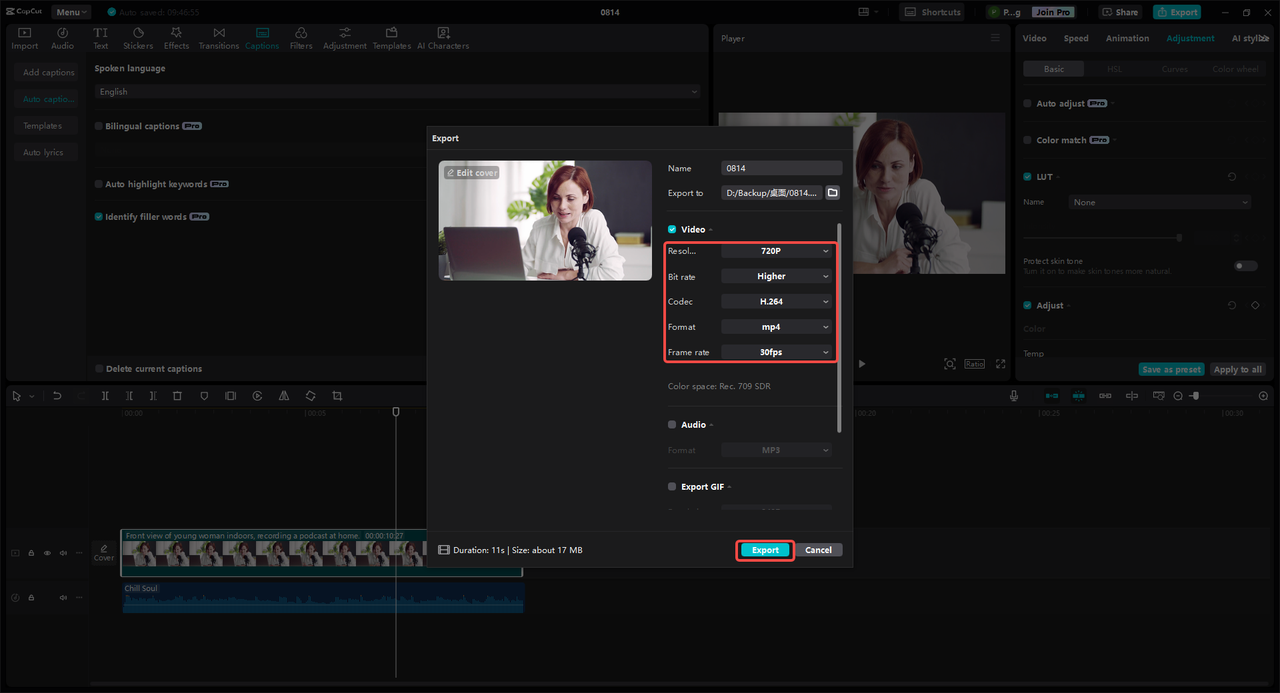Check Delete current captions checkbox

pos(98,369)
